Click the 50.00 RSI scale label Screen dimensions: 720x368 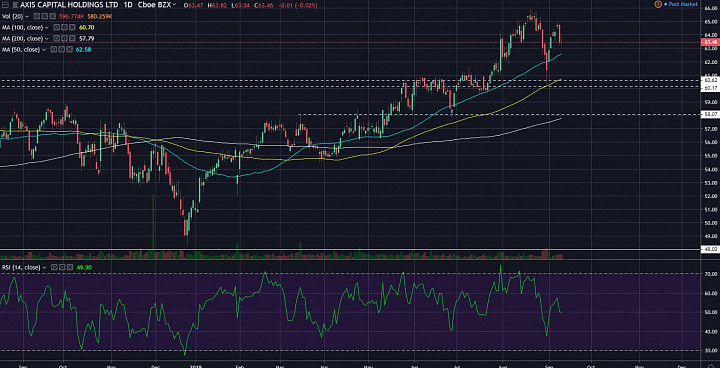(x=711, y=312)
